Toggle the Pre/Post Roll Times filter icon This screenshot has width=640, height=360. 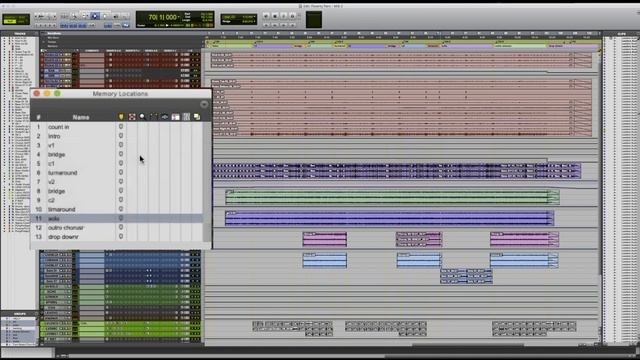pyautogui.click(x=153, y=117)
